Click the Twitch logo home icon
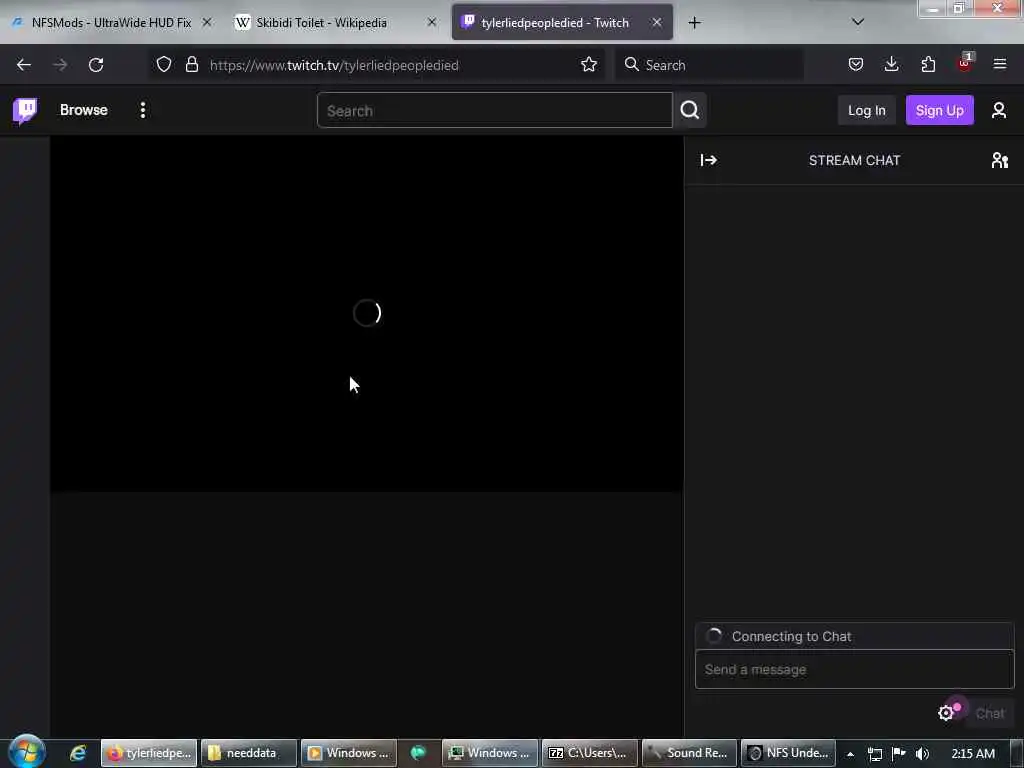 (25, 110)
